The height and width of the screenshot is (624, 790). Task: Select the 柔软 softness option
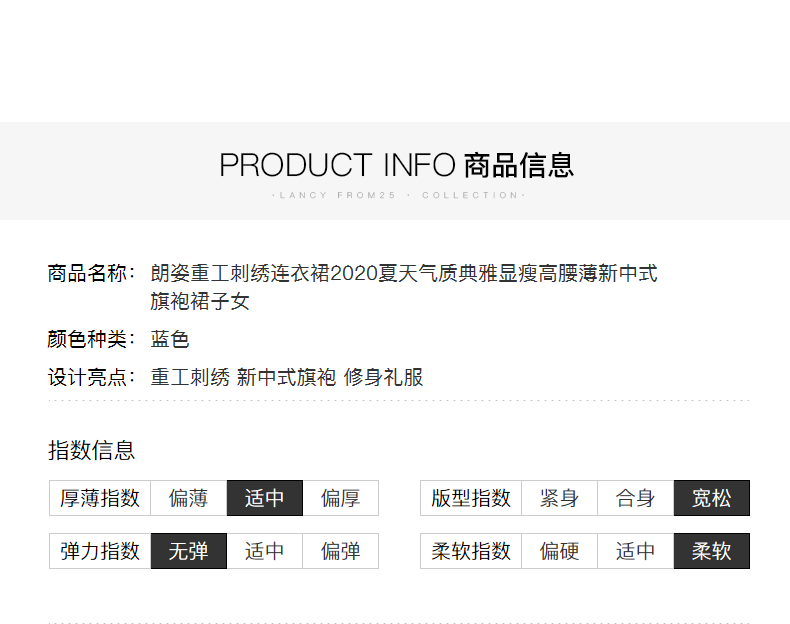[711, 551]
